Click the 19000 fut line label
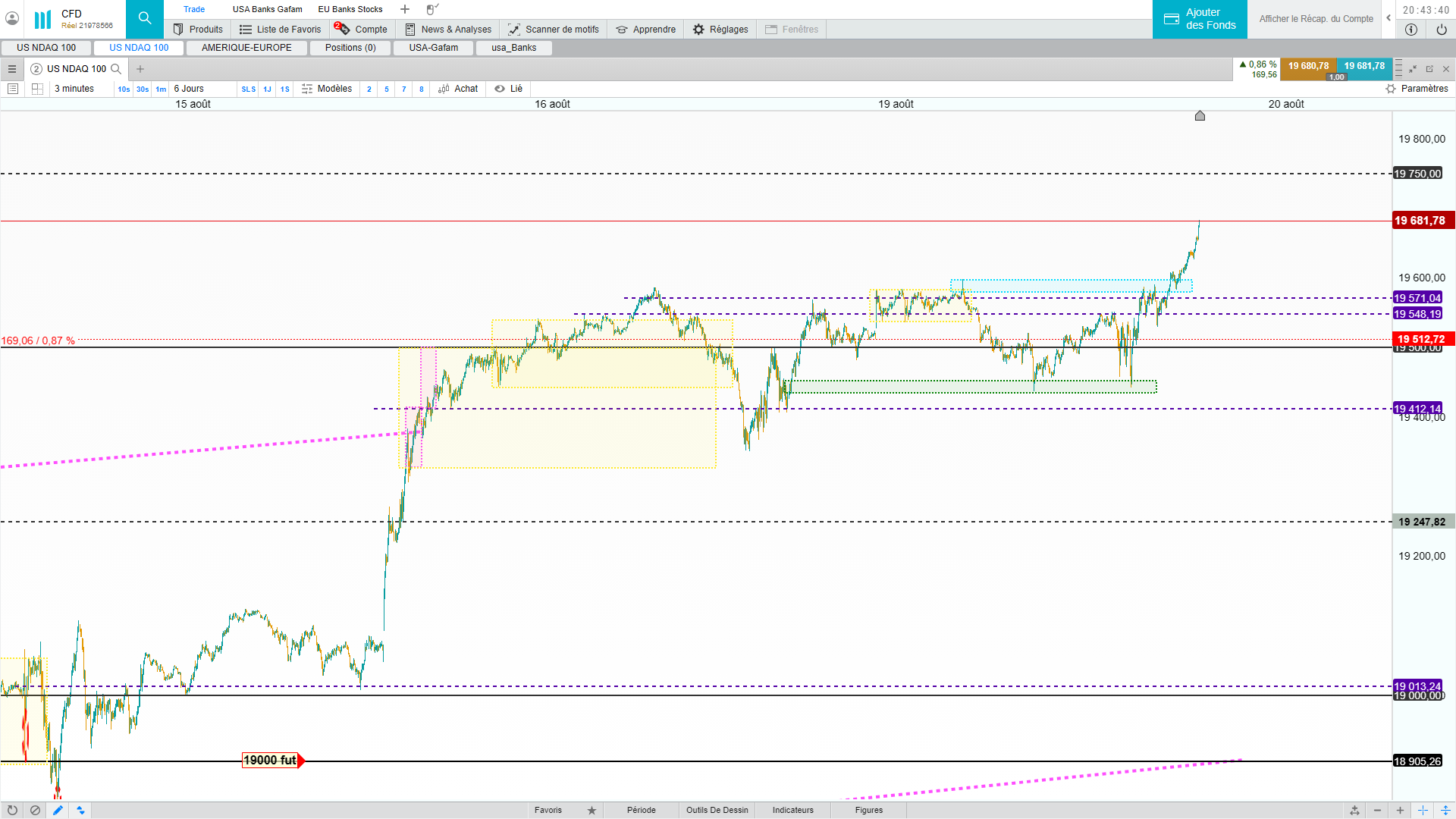The height and width of the screenshot is (819, 1456). pos(270,760)
